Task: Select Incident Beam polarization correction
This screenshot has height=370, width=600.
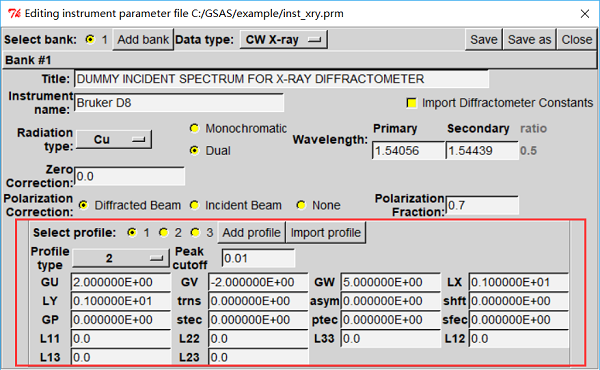Action: (x=194, y=205)
